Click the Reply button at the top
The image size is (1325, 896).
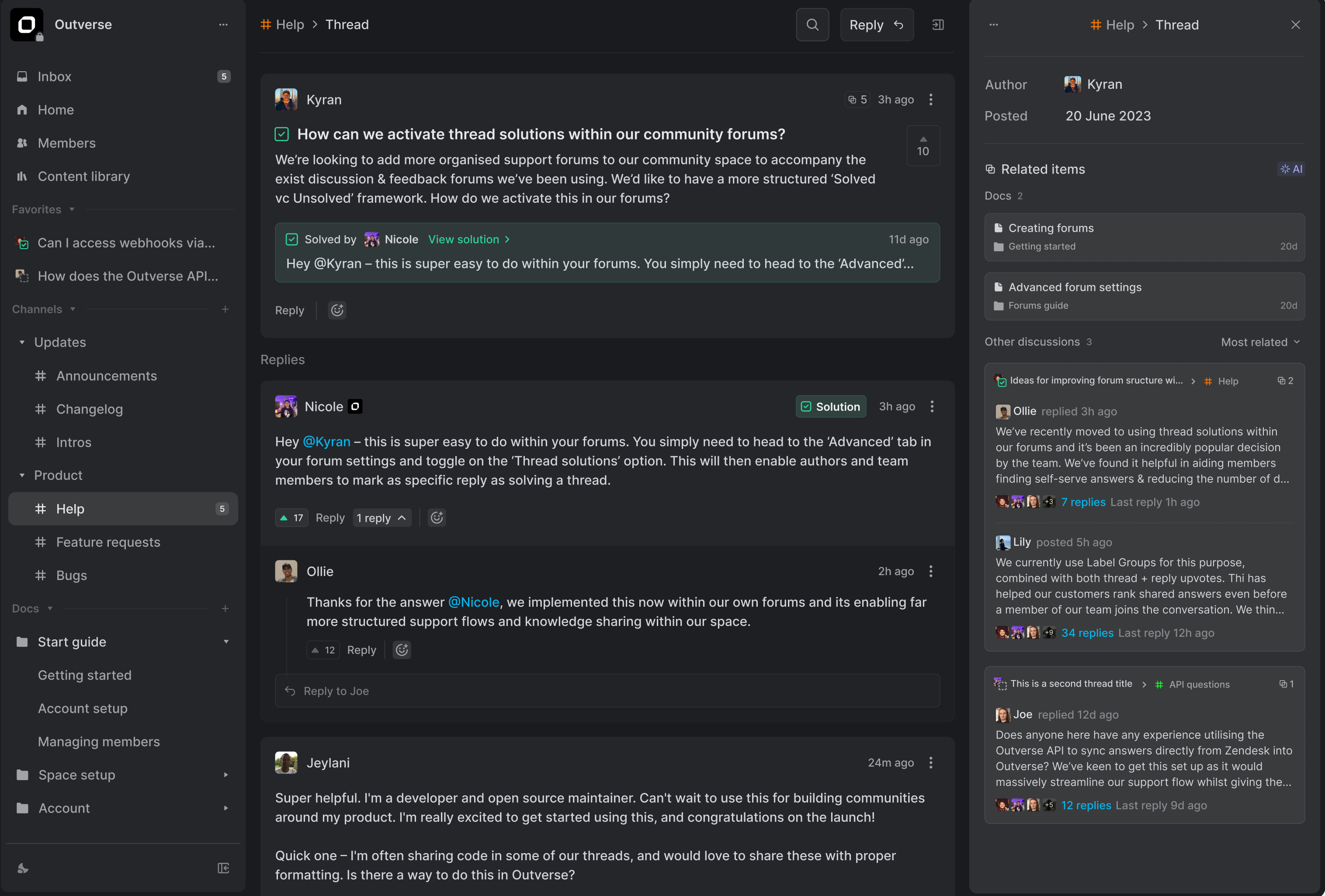876,24
